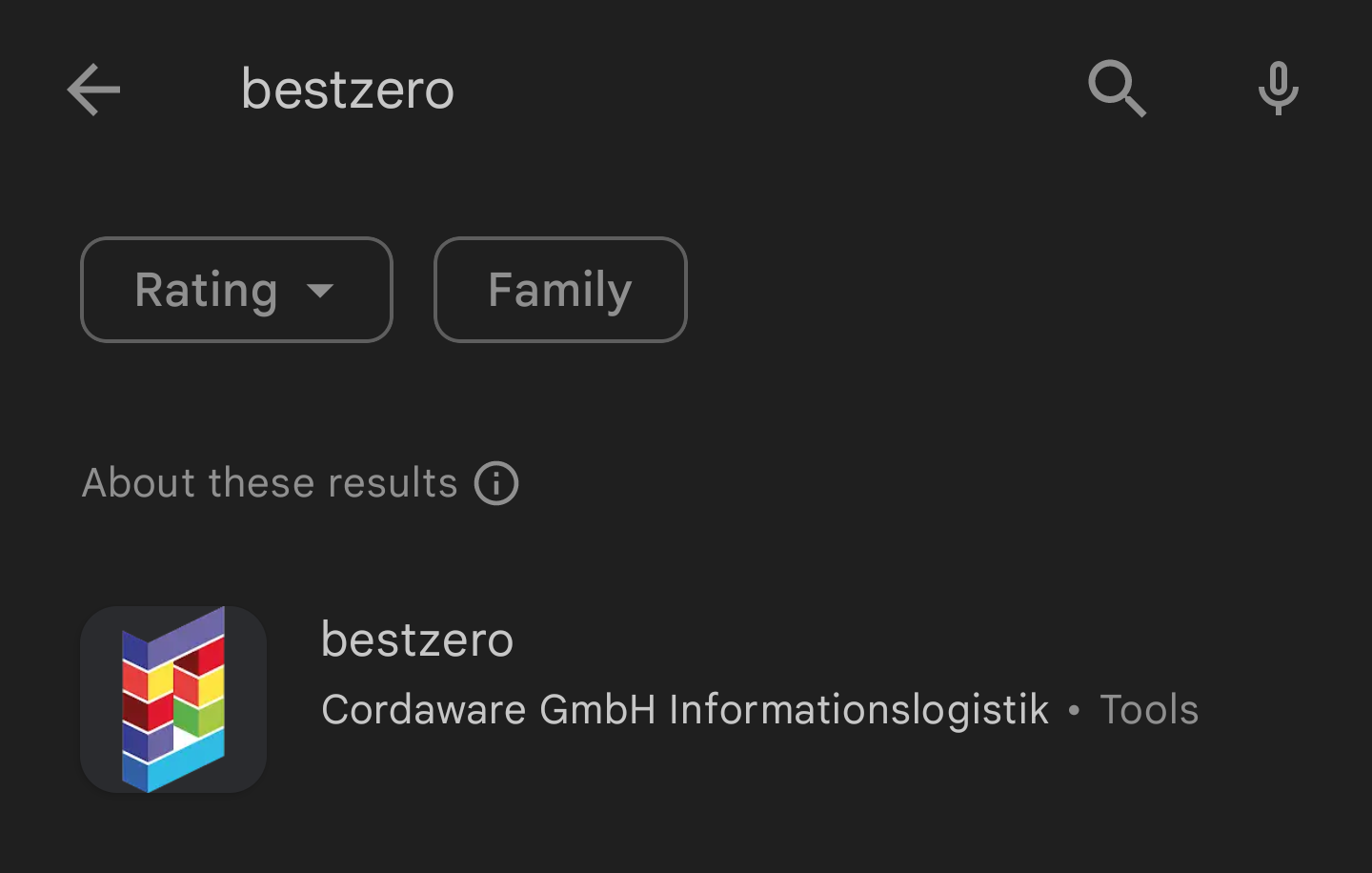Click the magnifying glass search icon
1372x873 pixels.
[x=1117, y=89]
